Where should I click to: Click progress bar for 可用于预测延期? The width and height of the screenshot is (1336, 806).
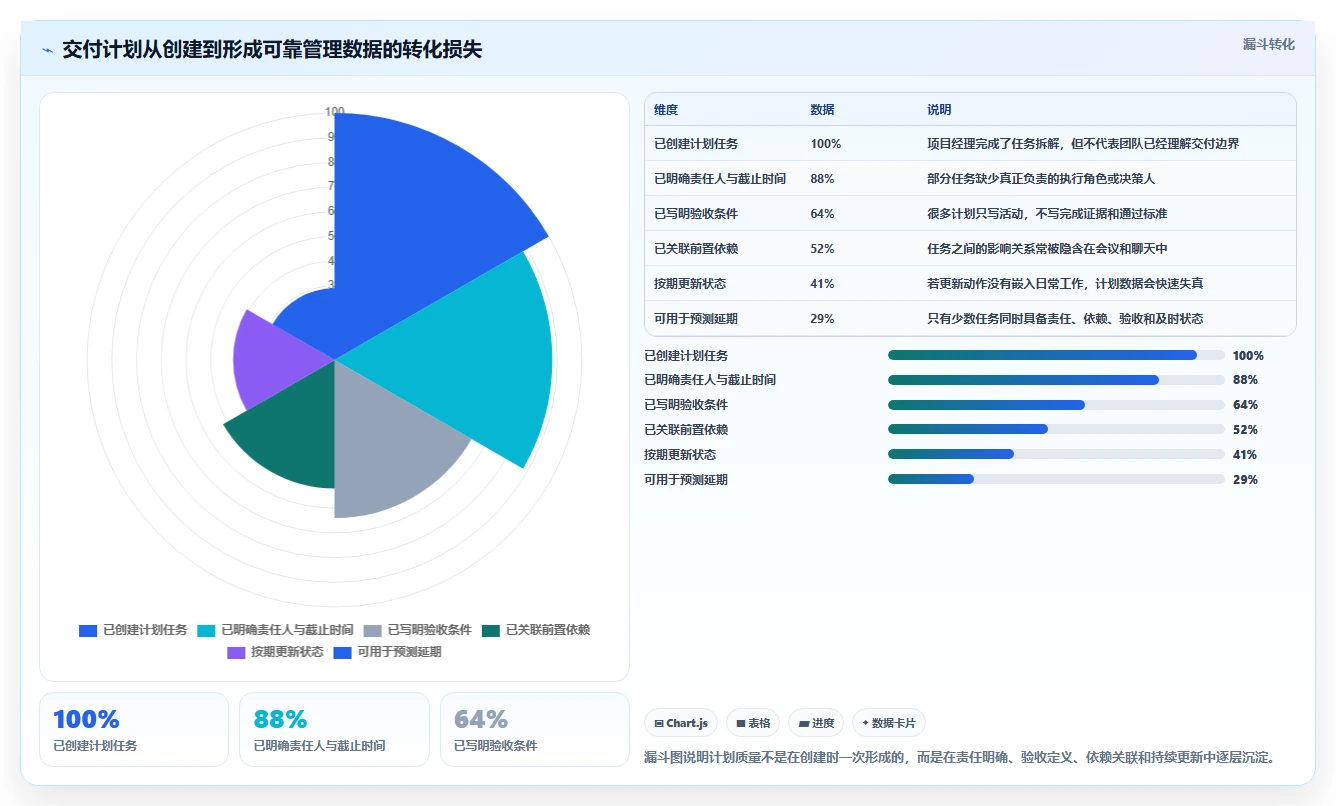[x=1056, y=479]
